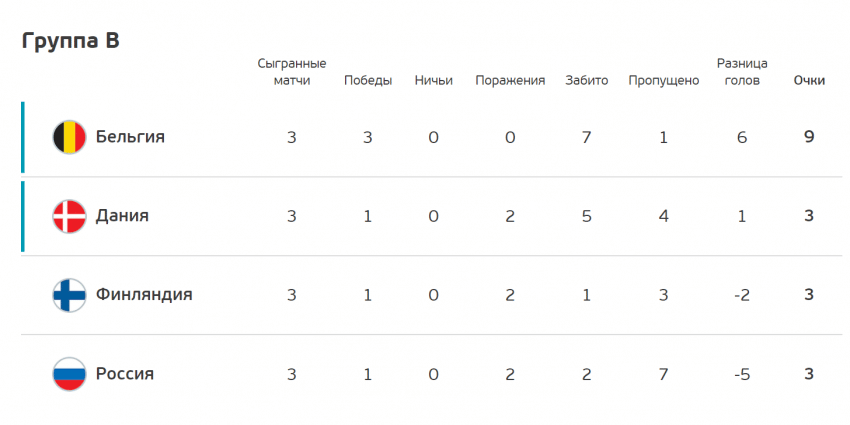Image resolution: width=850 pixels, height=425 pixels.
Task: Open the Дания team link
Action: point(122,216)
